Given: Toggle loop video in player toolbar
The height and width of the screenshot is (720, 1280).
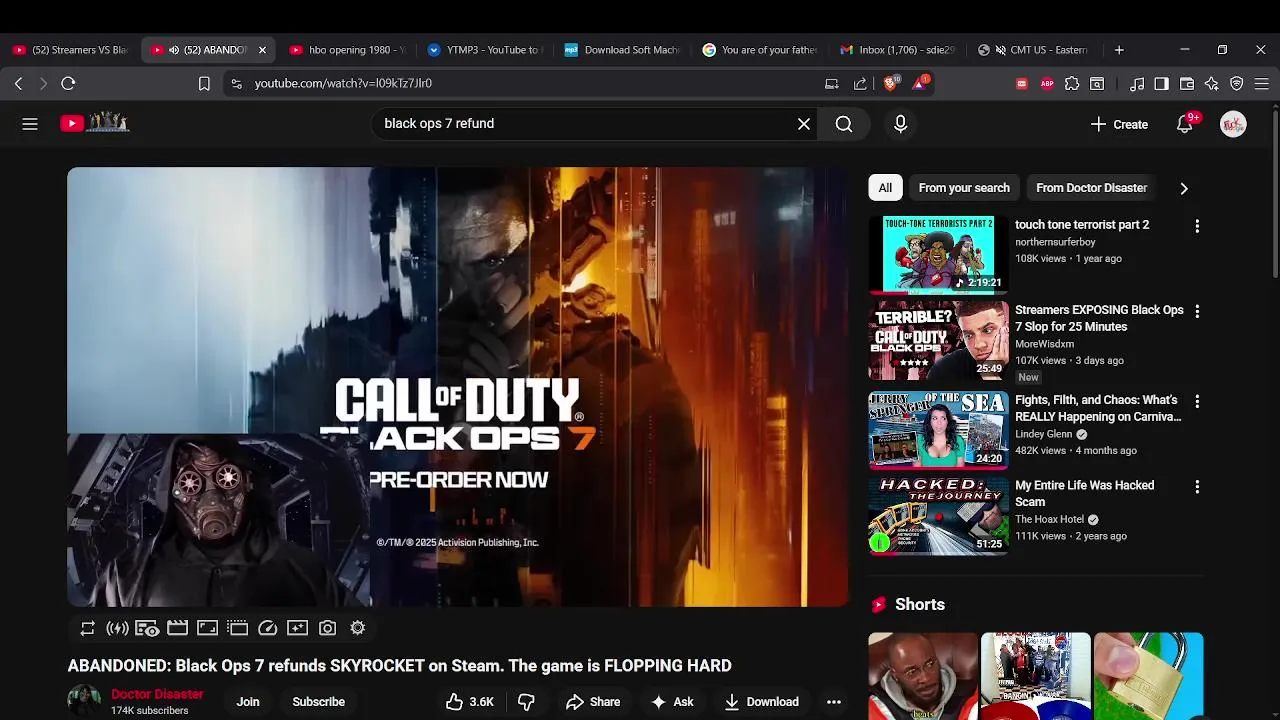Looking at the screenshot, I should (88, 628).
